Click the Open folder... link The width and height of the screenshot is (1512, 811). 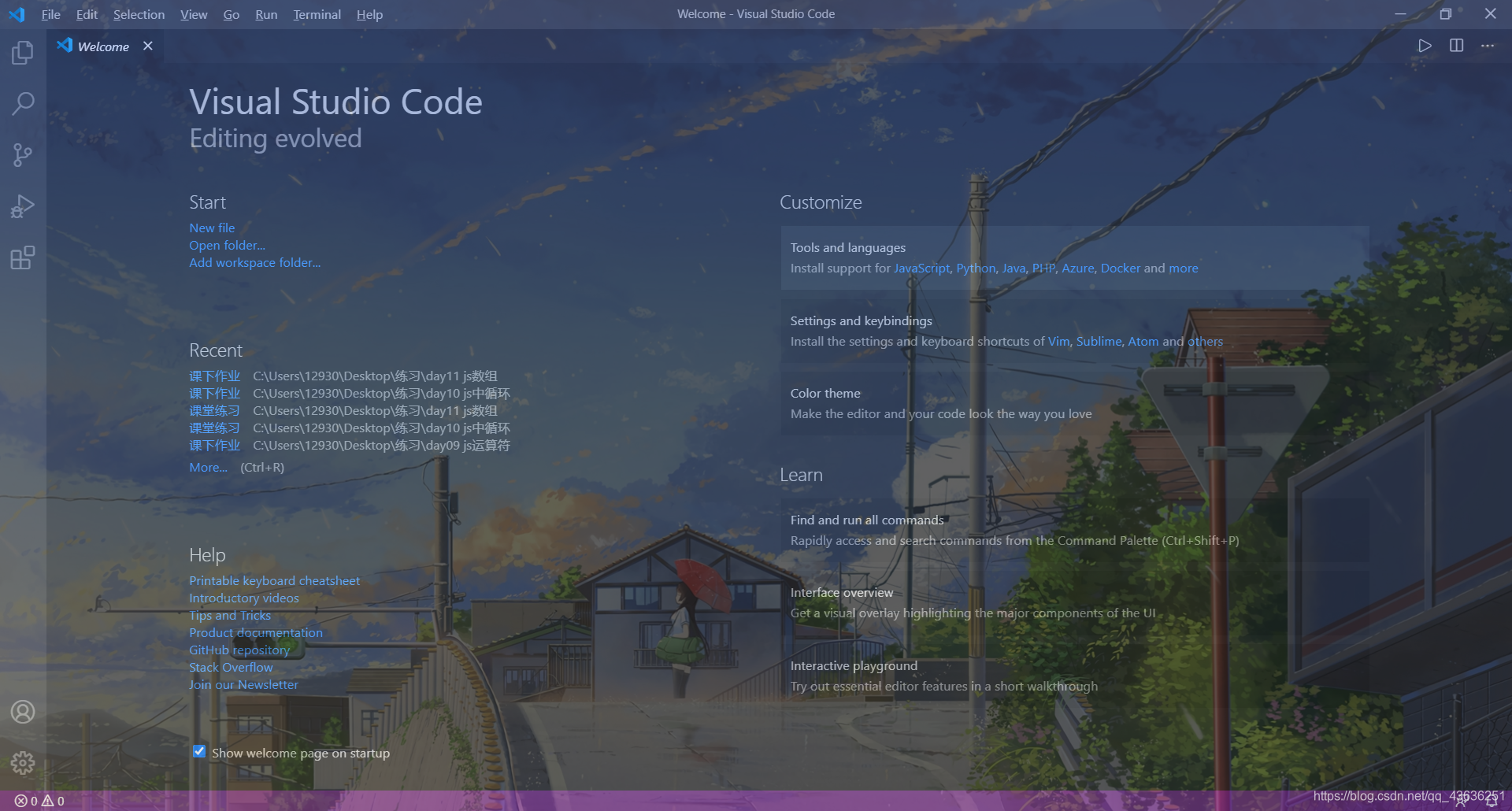227,245
